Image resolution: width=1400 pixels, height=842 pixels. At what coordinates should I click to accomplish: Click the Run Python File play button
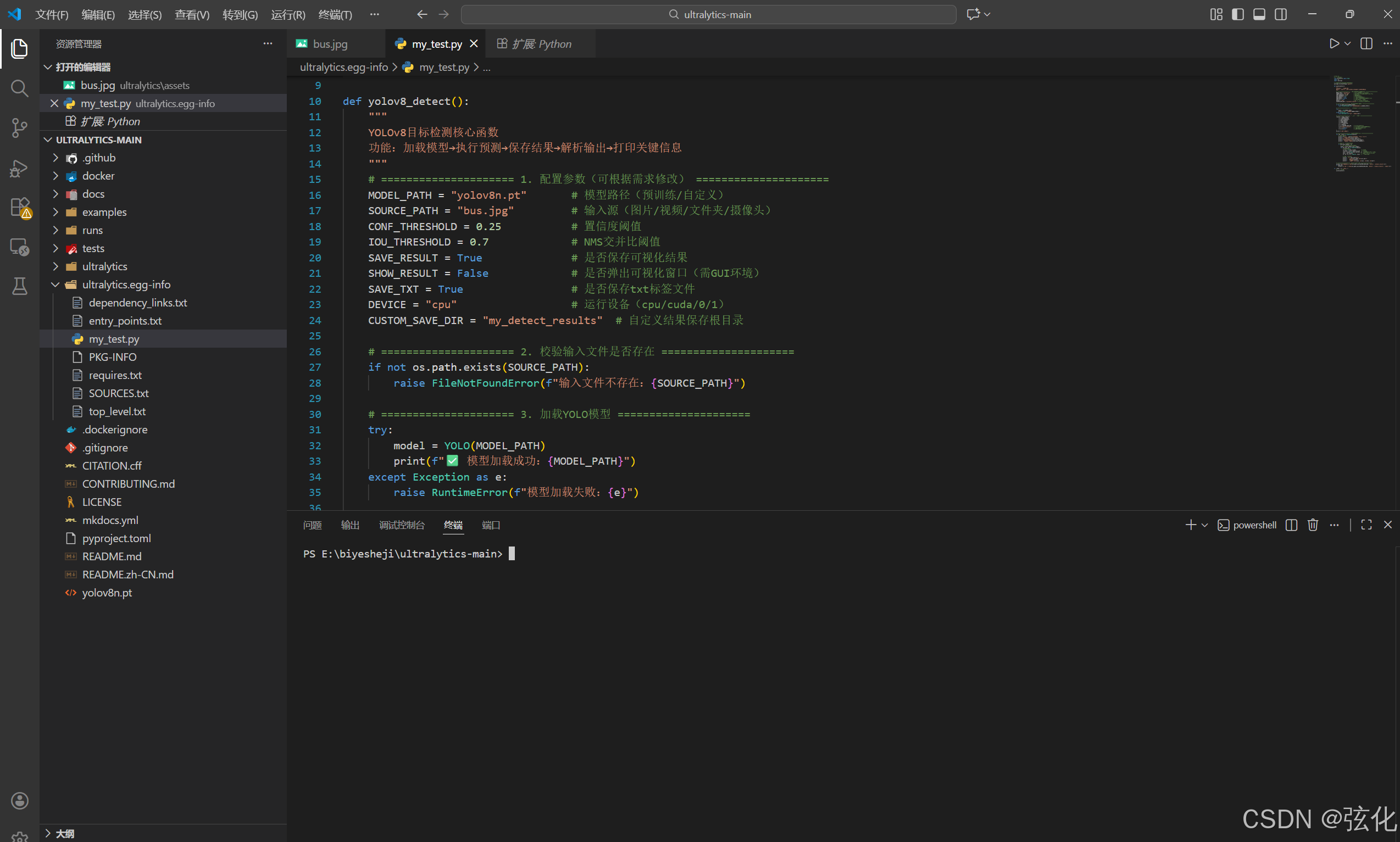(x=1334, y=44)
